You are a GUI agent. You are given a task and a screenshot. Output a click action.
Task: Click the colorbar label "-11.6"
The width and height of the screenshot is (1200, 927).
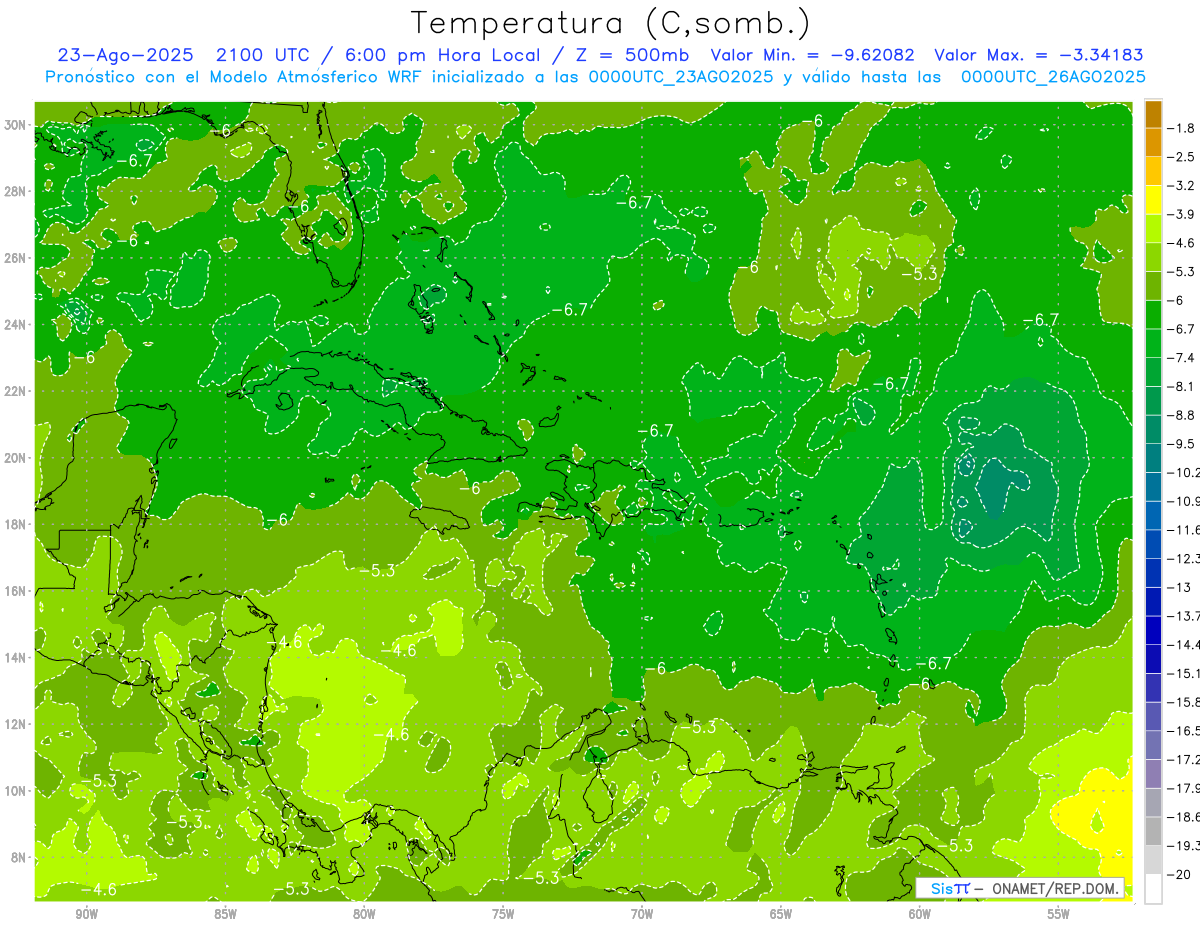tap(1184, 530)
